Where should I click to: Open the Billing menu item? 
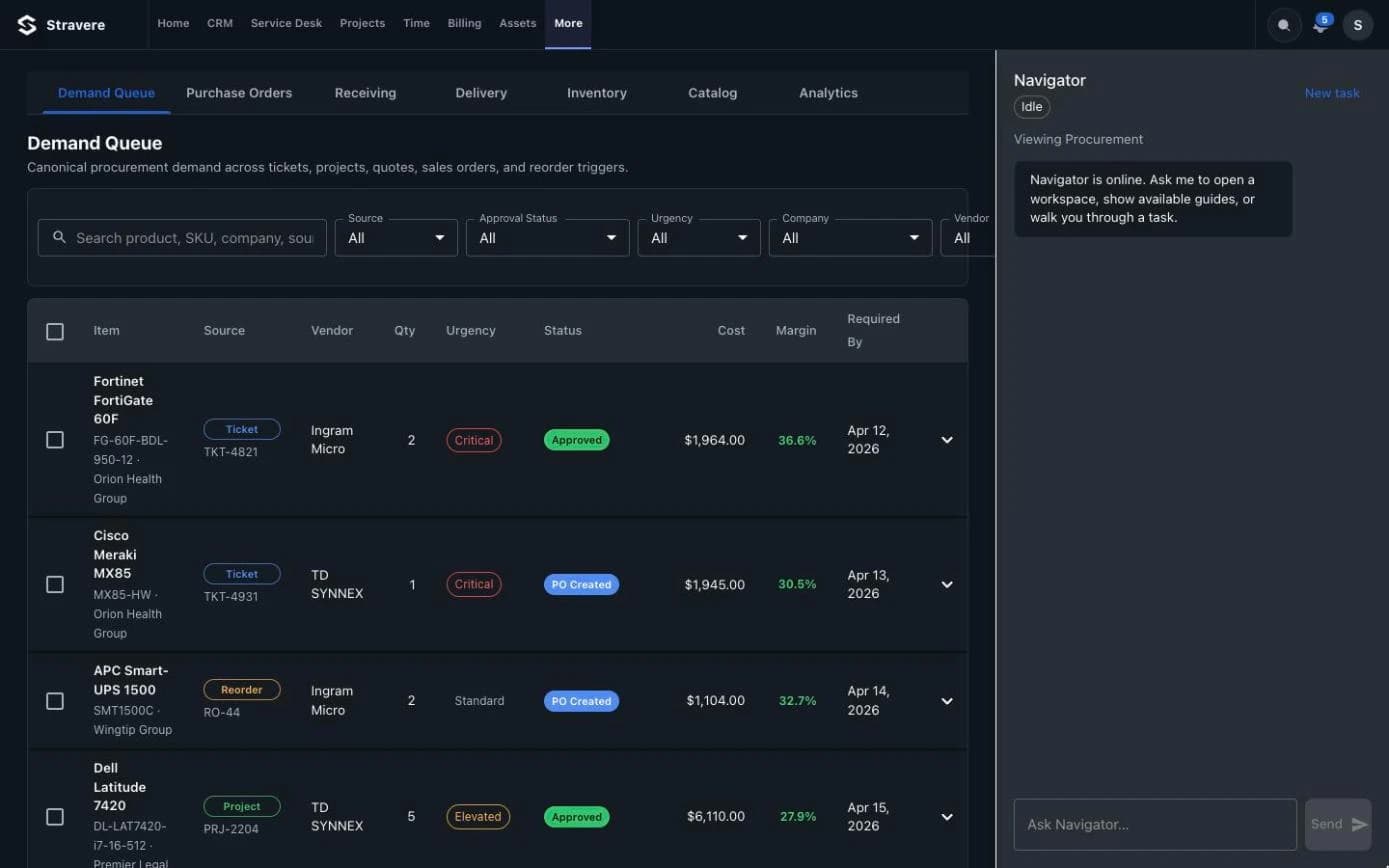pos(464,23)
